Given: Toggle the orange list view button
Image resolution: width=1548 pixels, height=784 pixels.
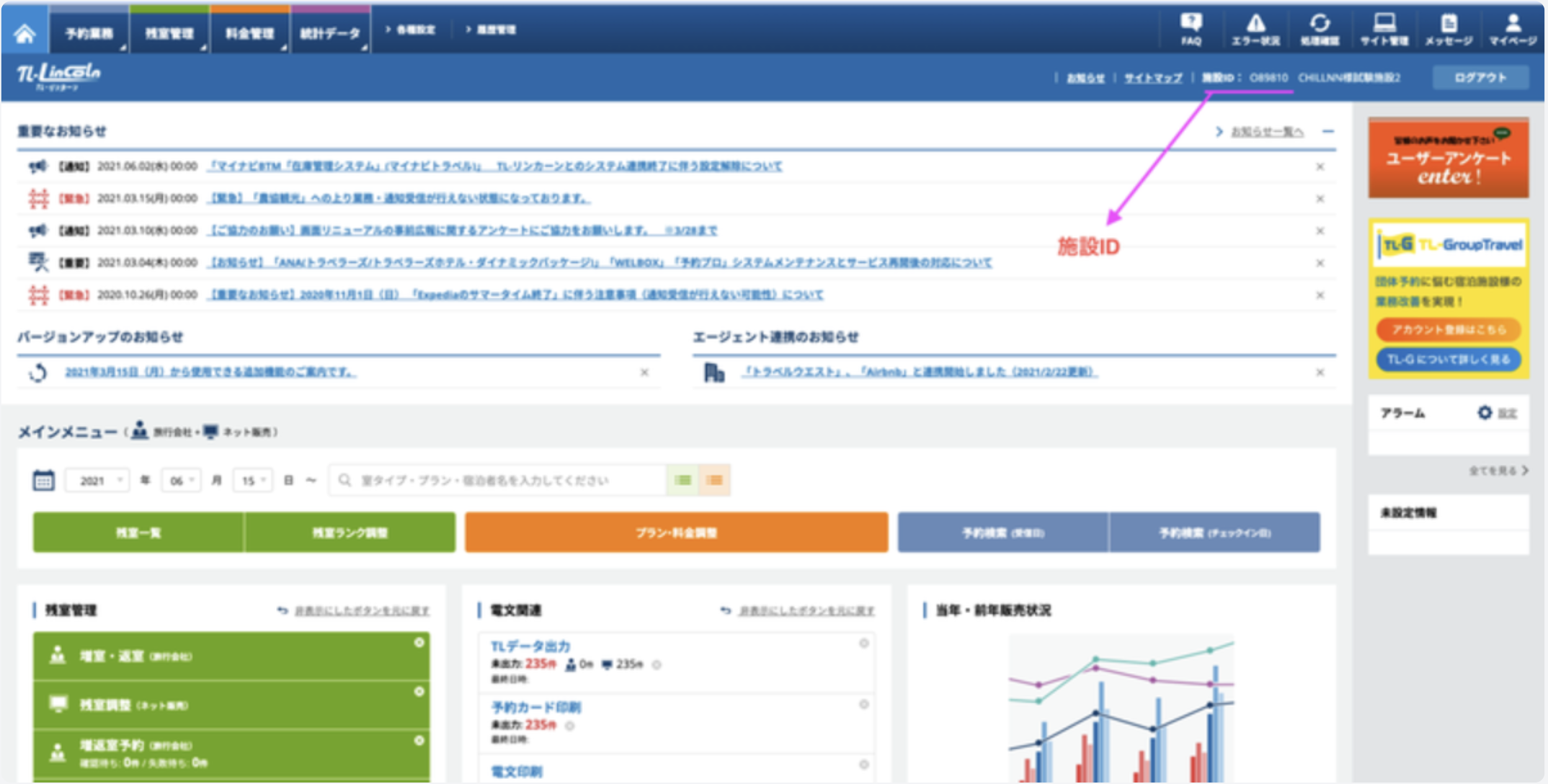Looking at the screenshot, I should click(714, 480).
